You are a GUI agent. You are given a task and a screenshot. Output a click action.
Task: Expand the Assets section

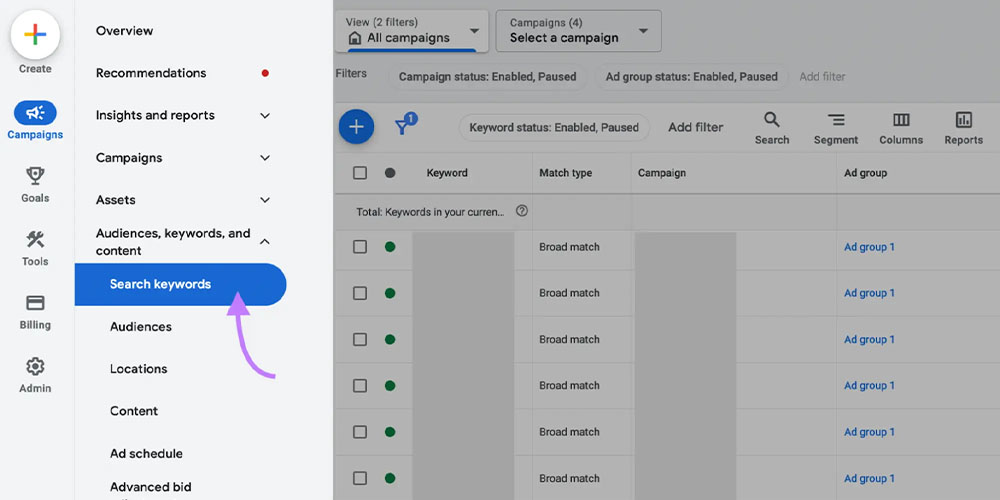click(x=265, y=200)
